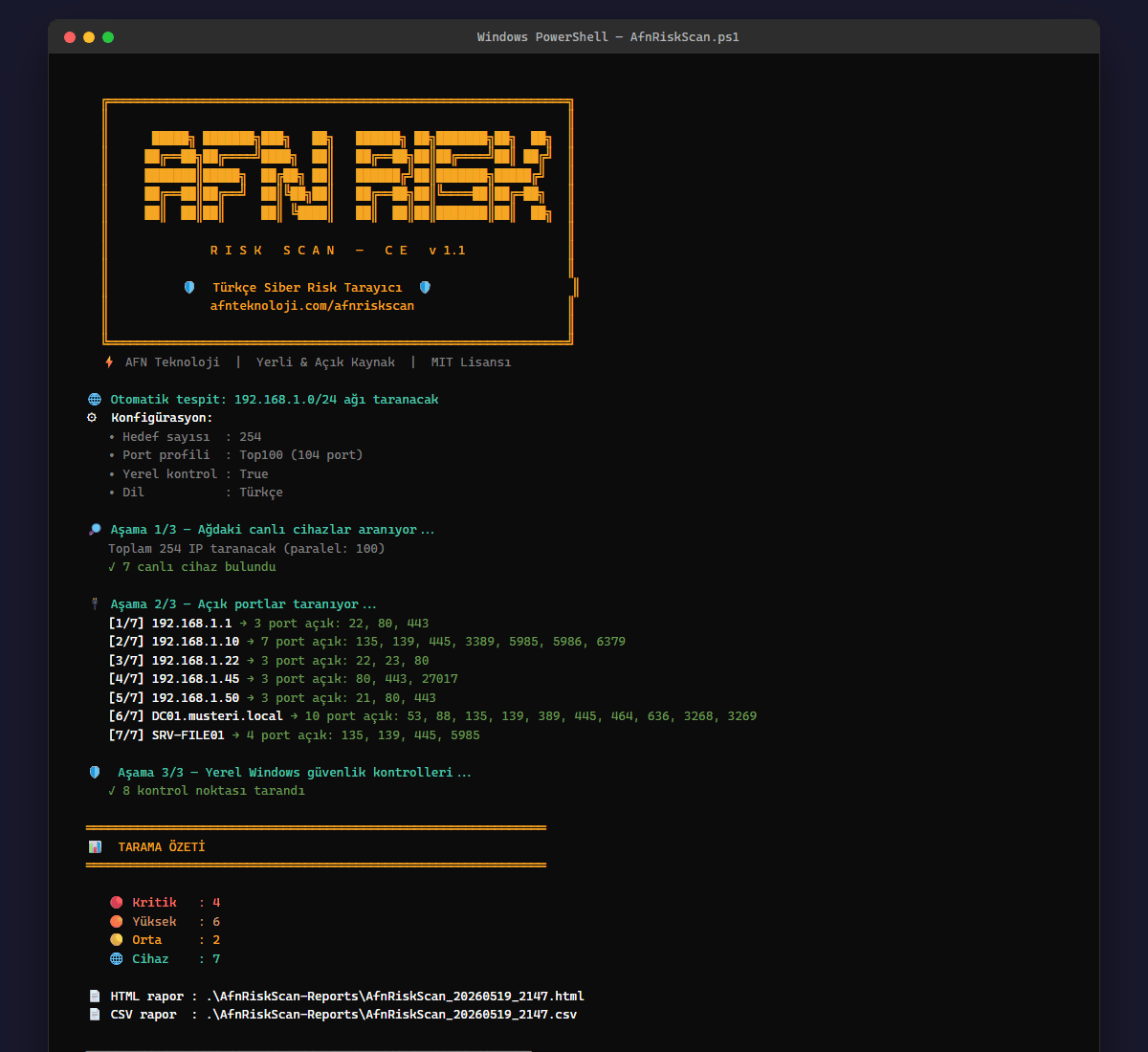
Task: Click the Yerli & Açık Kaynak text
Action: (x=325, y=362)
